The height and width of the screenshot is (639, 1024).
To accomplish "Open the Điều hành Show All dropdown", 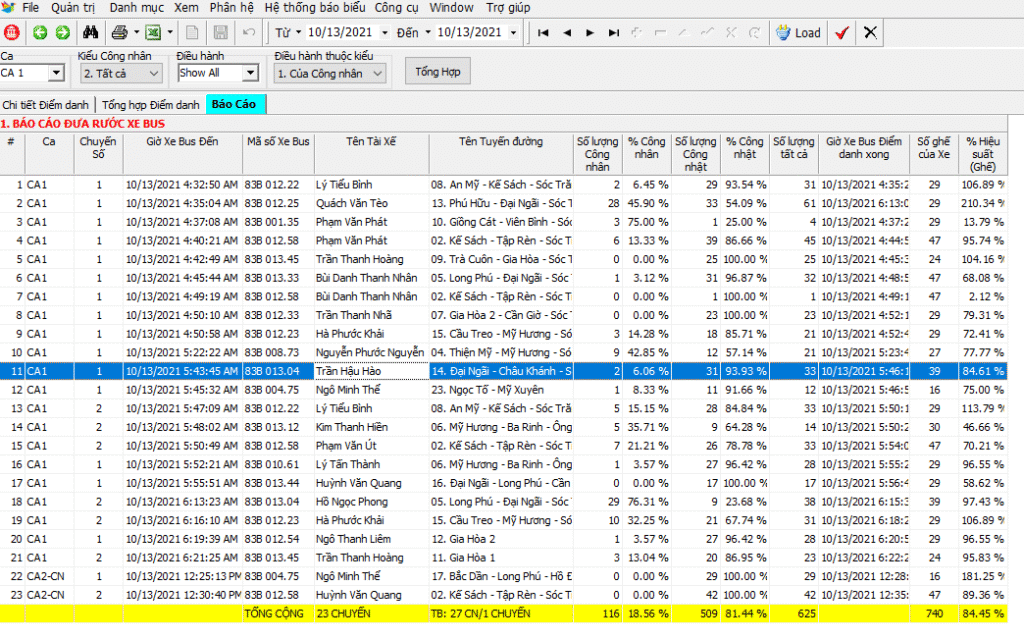I will 250,73.
